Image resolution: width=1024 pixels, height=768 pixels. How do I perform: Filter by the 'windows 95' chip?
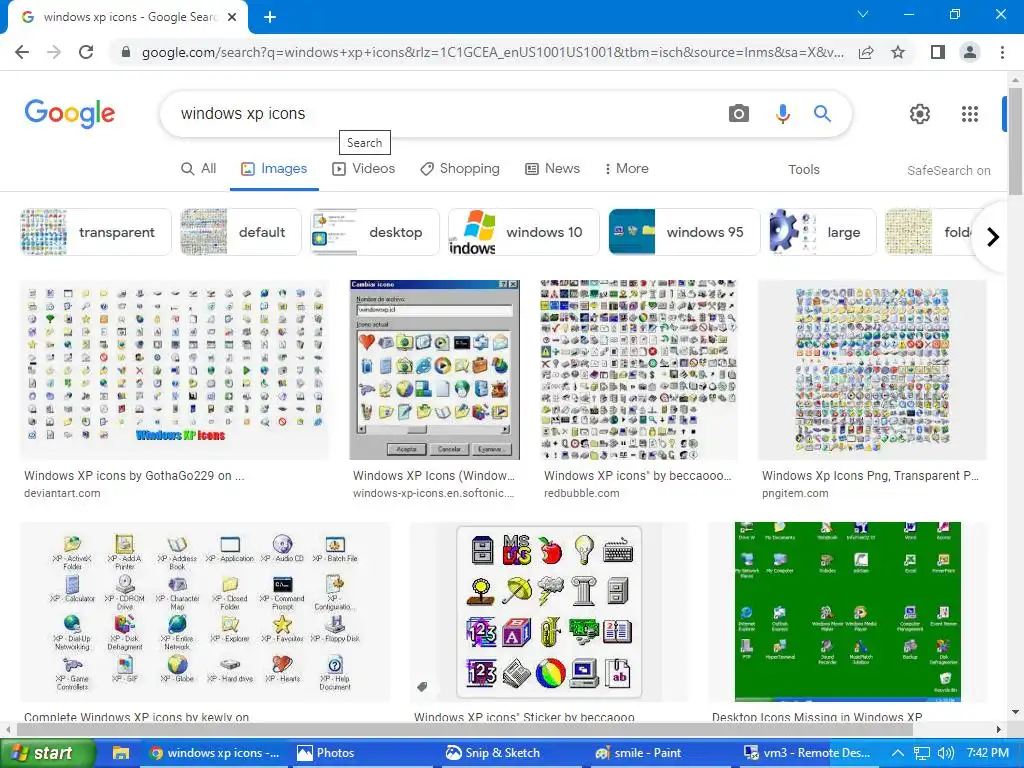(684, 232)
